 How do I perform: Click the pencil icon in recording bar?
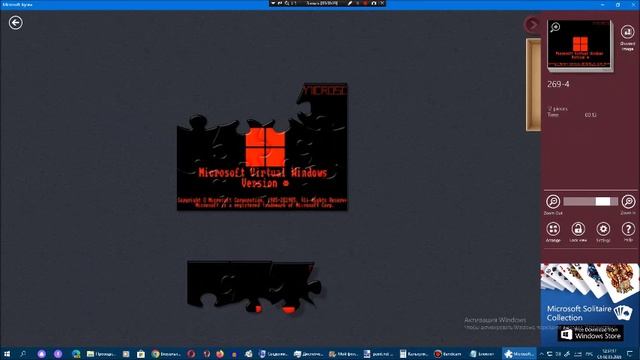pos(350,3)
